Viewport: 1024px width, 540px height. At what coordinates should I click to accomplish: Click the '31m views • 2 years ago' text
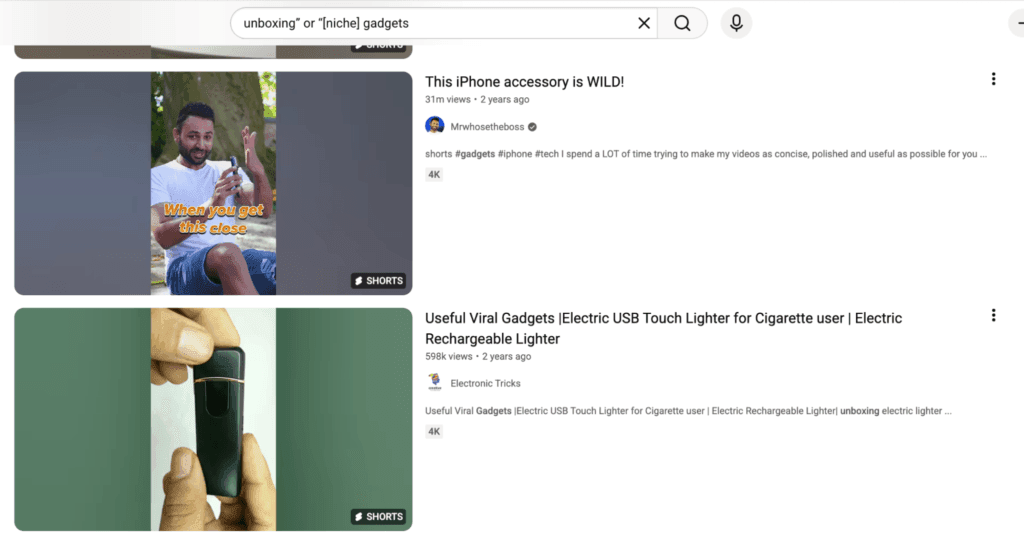477,99
